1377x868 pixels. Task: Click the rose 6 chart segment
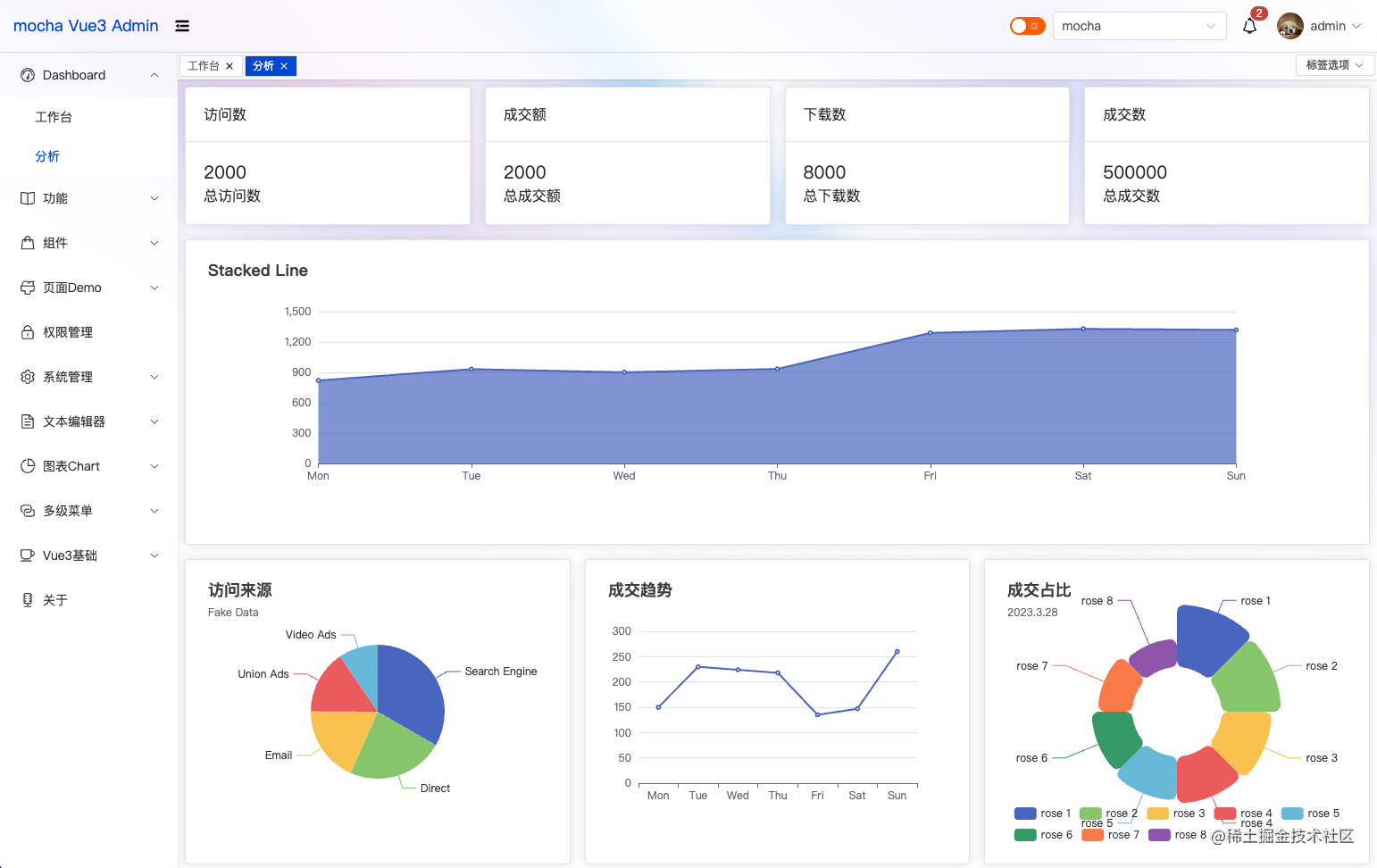1115,738
